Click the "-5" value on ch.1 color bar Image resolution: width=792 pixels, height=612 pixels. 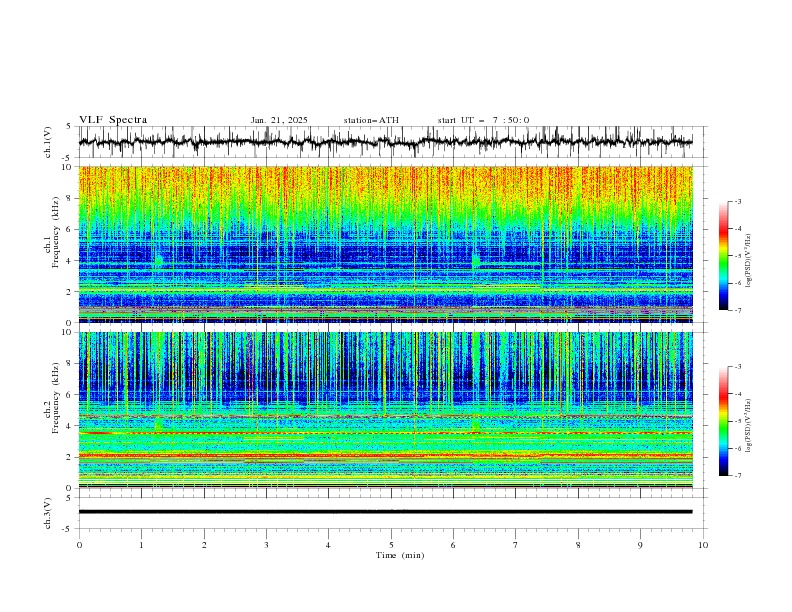(738, 256)
